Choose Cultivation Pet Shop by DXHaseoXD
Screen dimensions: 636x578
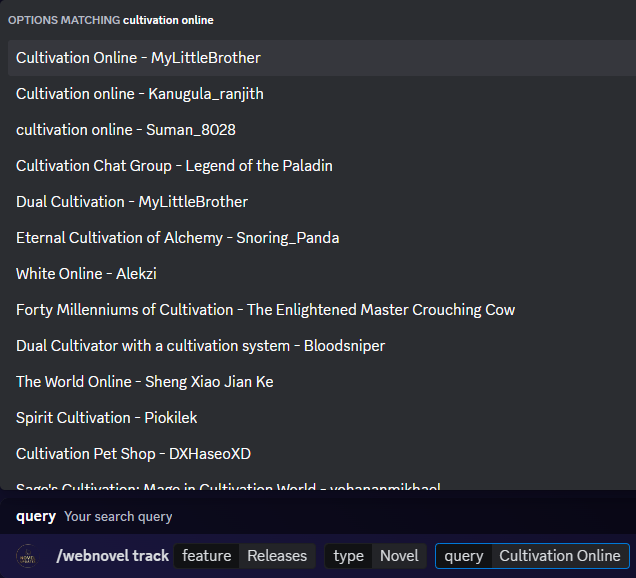(133, 454)
